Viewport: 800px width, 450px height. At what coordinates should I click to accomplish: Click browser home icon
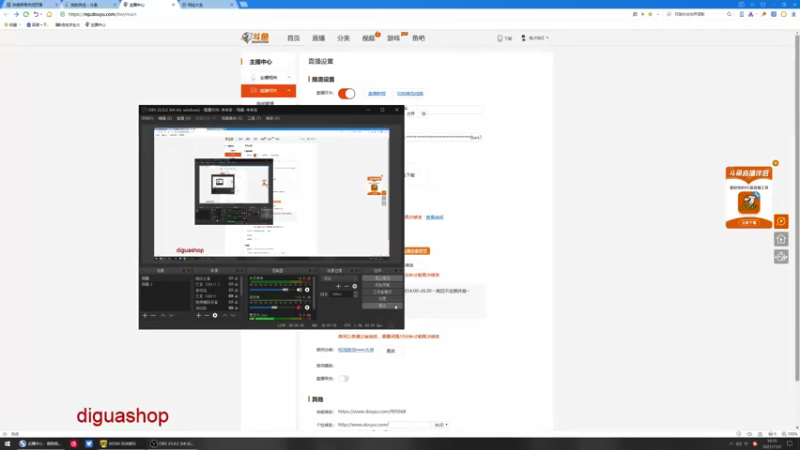tap(49, 14)
